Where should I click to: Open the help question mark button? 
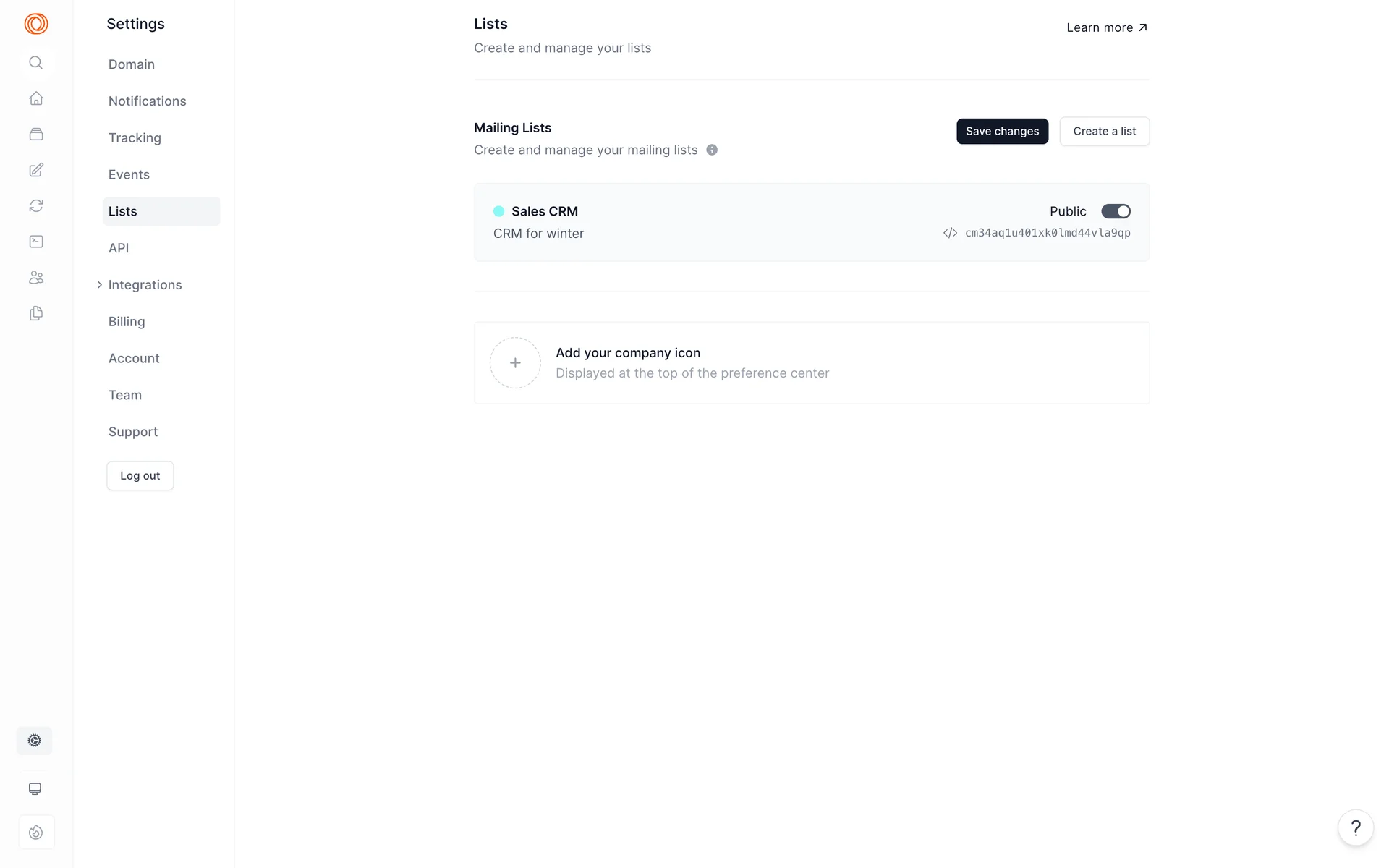[1355, 827]
